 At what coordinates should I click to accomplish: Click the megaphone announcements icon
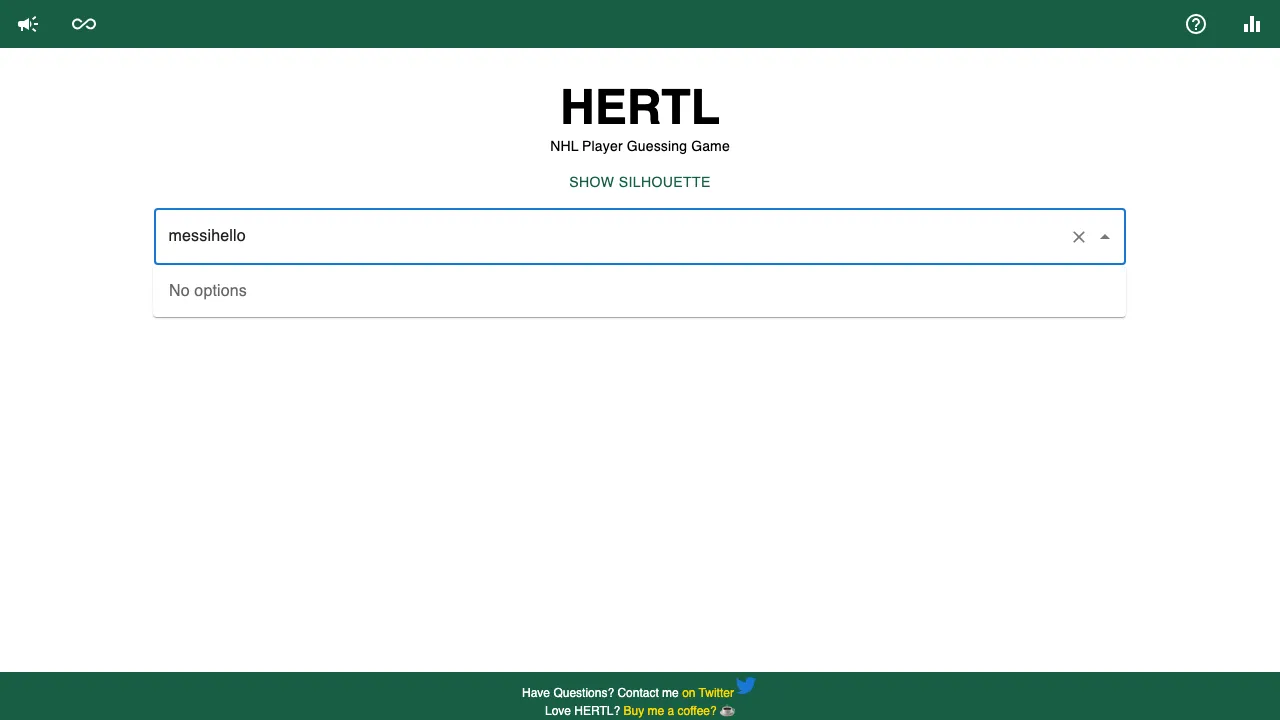pos(28,24)
